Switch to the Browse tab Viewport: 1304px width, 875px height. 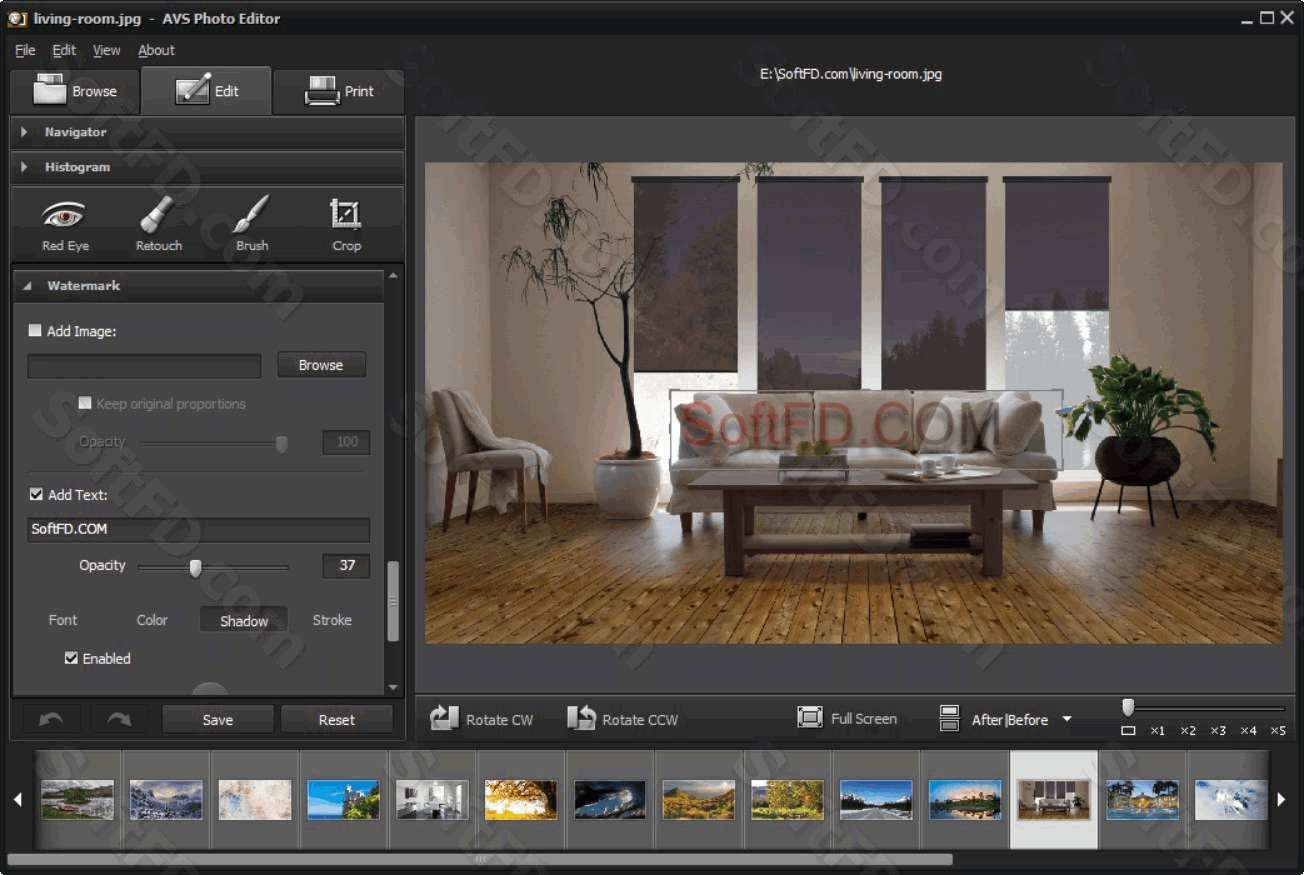coord(75,91)
